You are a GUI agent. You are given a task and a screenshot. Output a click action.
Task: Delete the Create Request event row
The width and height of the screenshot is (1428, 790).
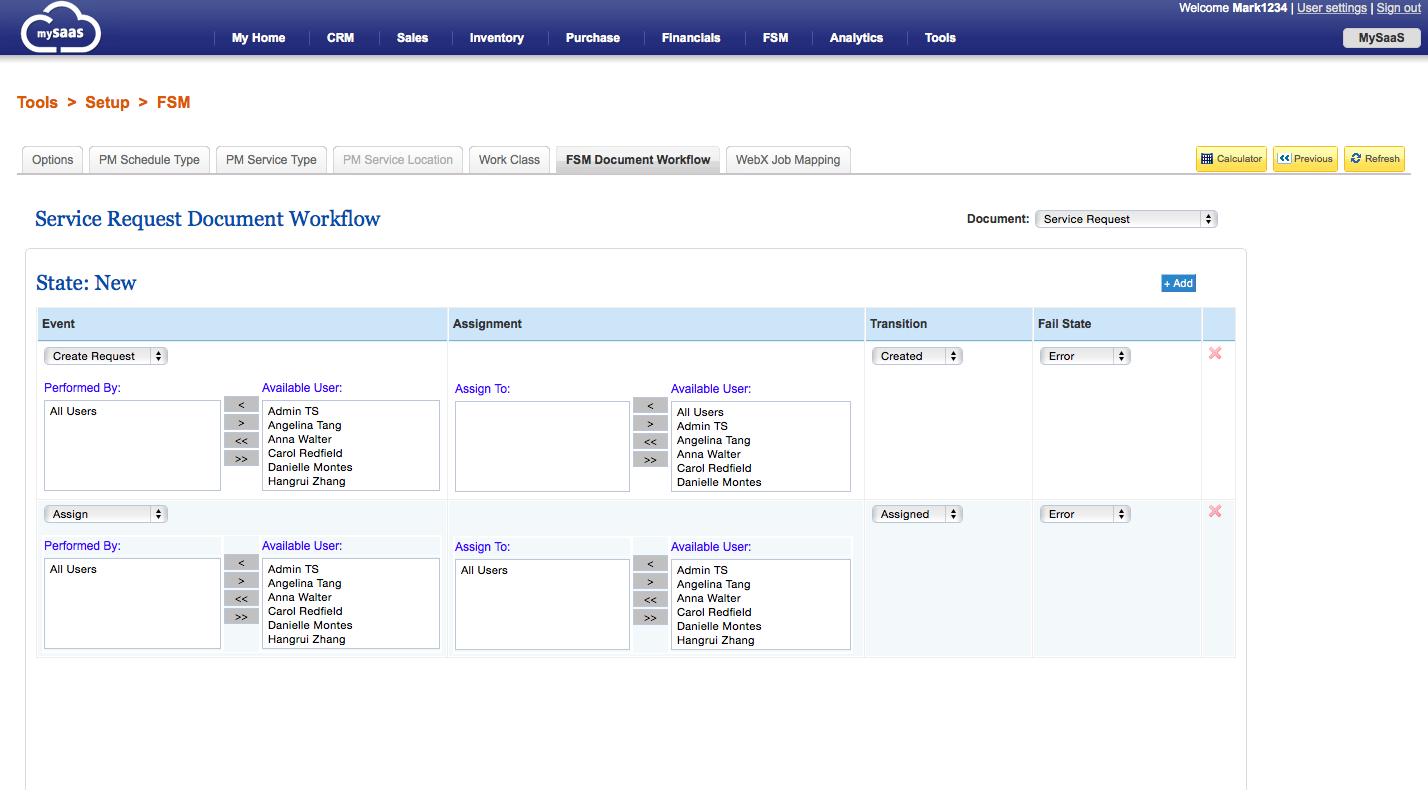point(1215,353)
